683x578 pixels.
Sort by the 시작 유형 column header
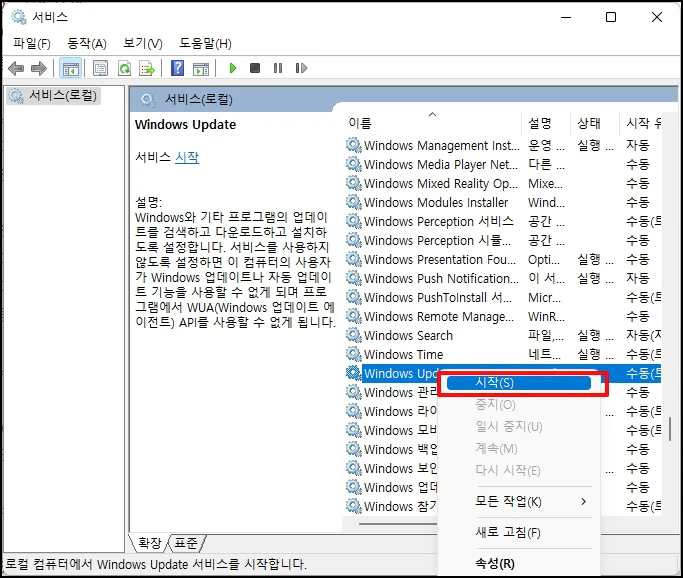point(641,123)
